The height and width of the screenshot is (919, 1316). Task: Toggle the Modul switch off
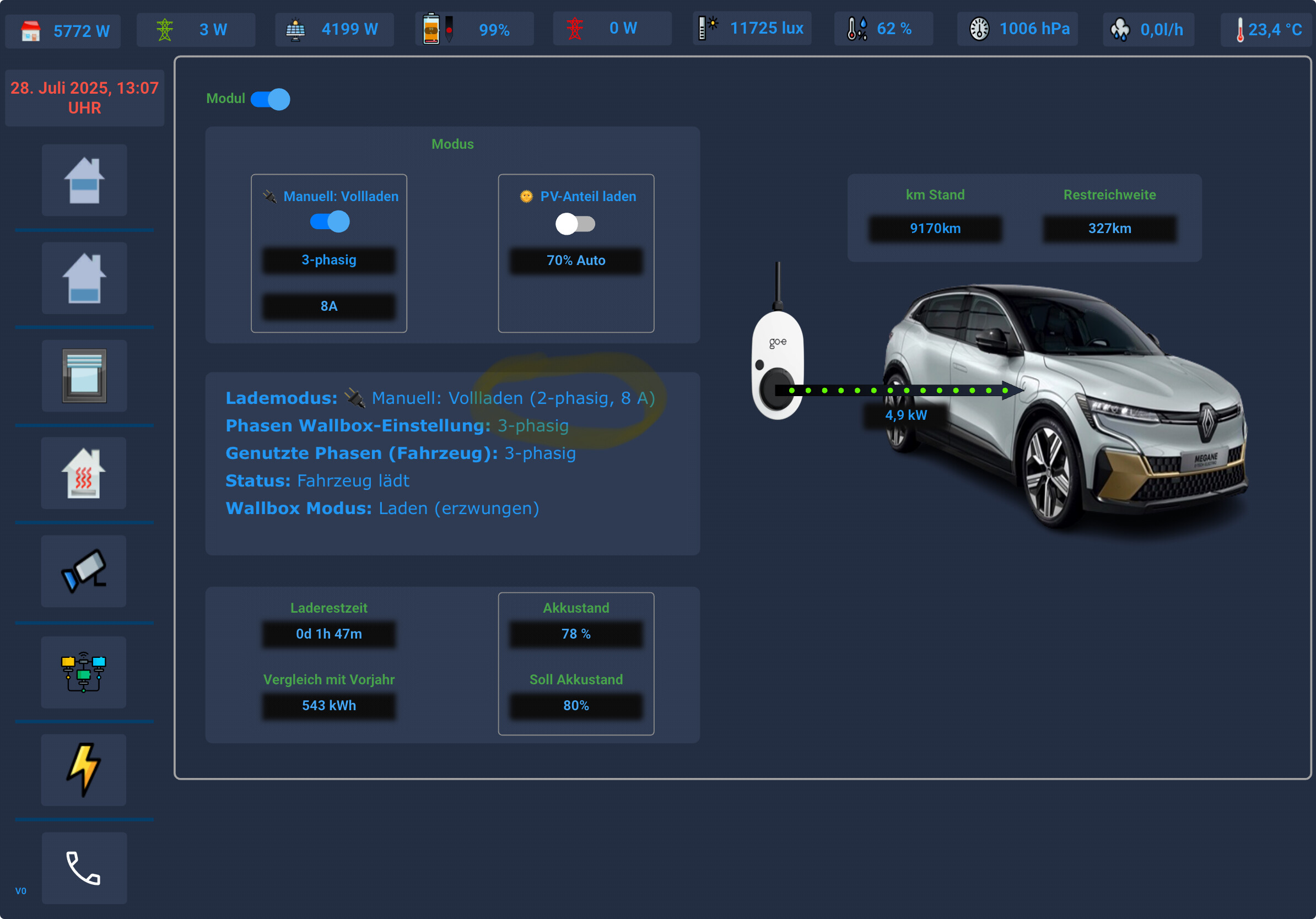click(271, 99)
